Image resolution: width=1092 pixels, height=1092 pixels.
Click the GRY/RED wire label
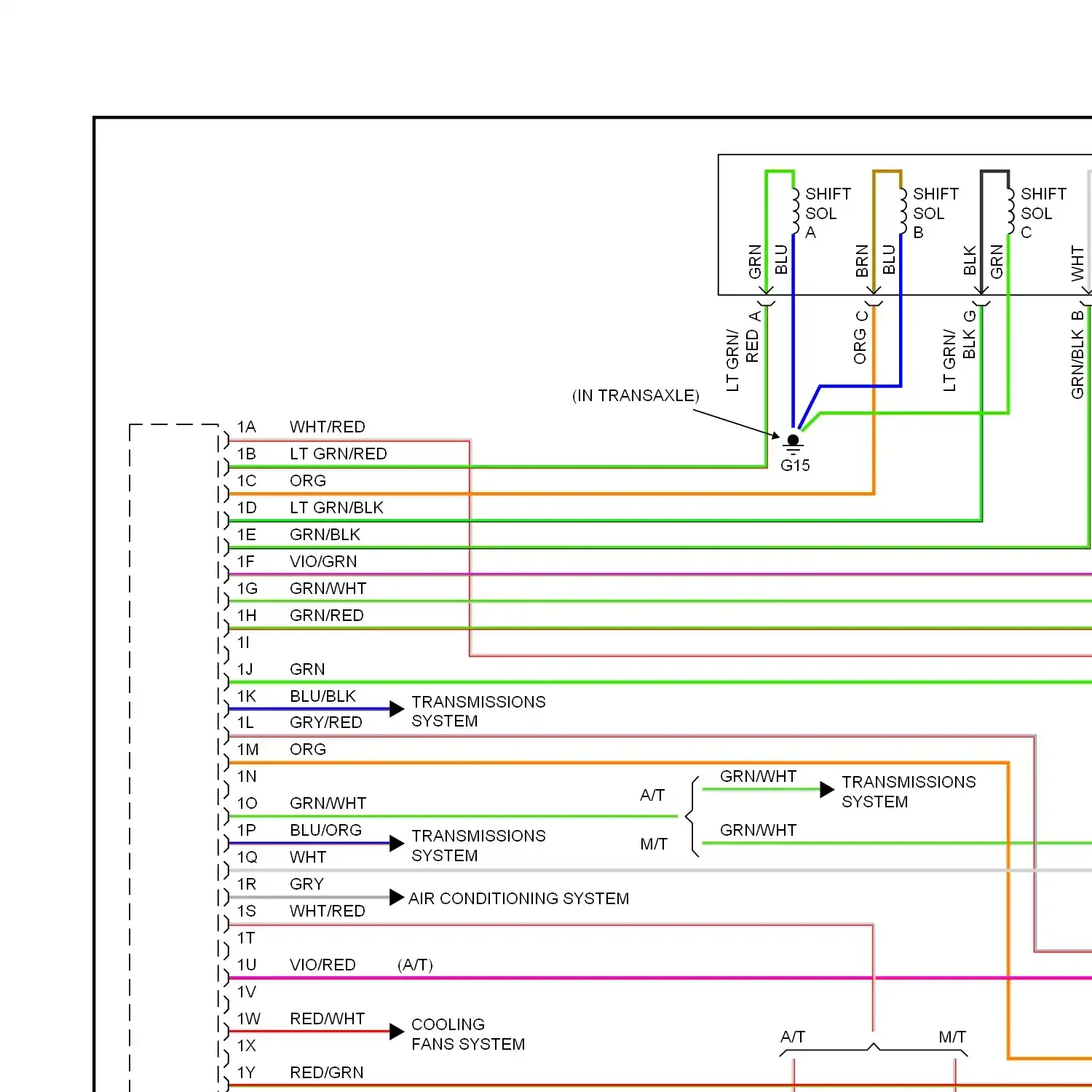coord(326,723)
